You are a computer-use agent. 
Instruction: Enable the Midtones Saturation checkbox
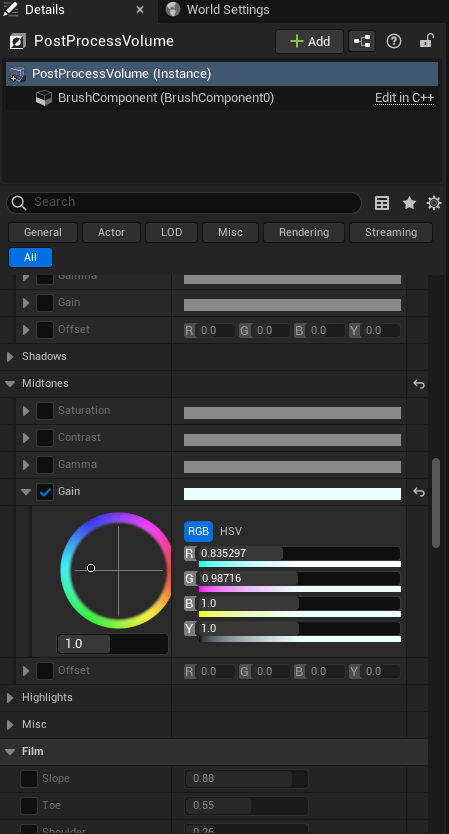(x=45, y=411)
